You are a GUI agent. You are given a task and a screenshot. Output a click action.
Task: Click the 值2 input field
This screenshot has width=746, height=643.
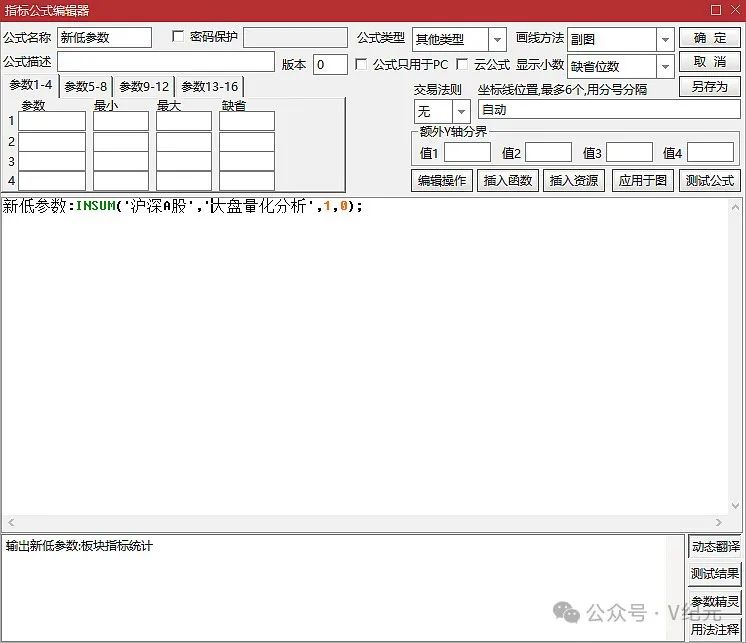click(x=548, y=153)
